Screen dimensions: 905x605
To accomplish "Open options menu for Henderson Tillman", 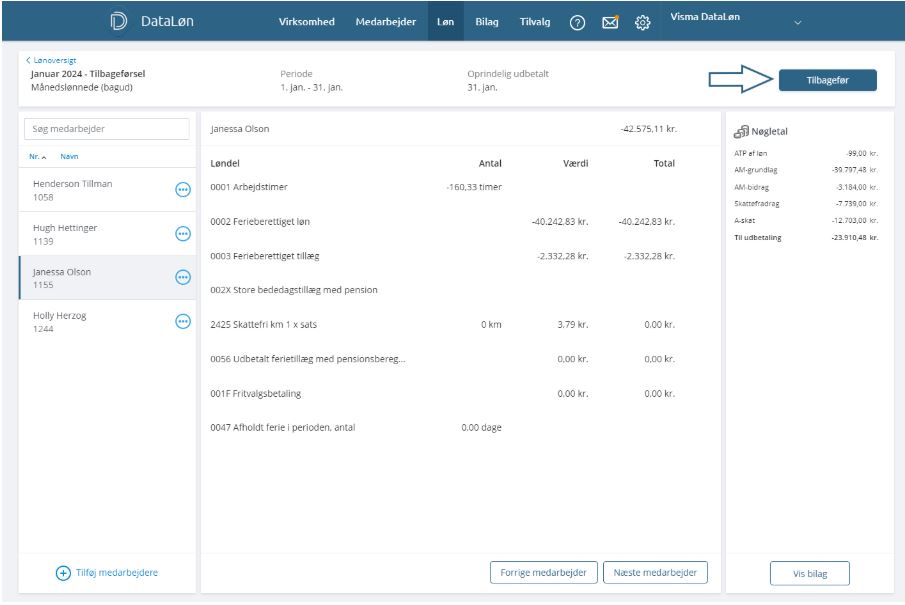I will (183, 189).
